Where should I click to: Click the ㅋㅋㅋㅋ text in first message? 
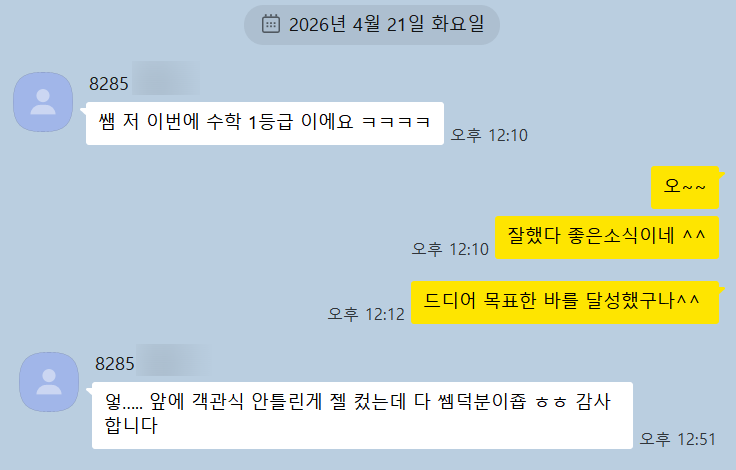[396, 122]
